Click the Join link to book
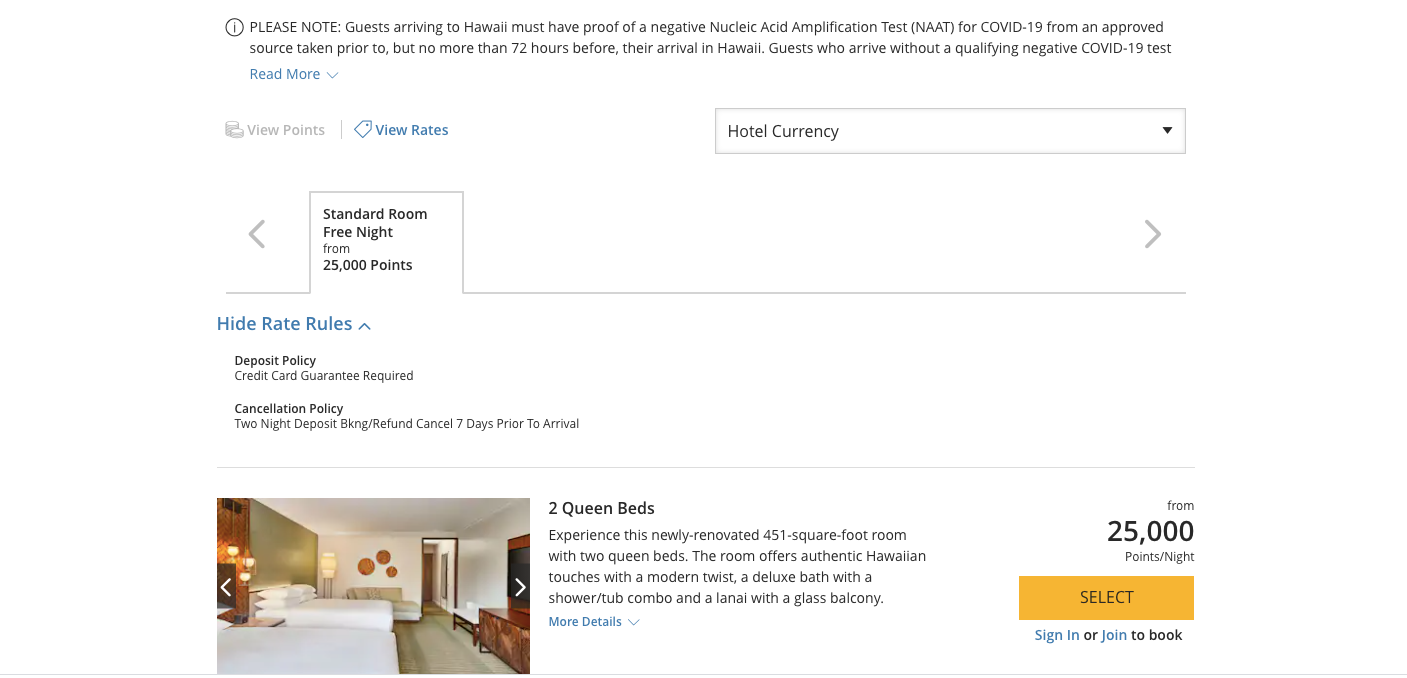Screen dimensions: 1407x678 tap(1114, 635)
